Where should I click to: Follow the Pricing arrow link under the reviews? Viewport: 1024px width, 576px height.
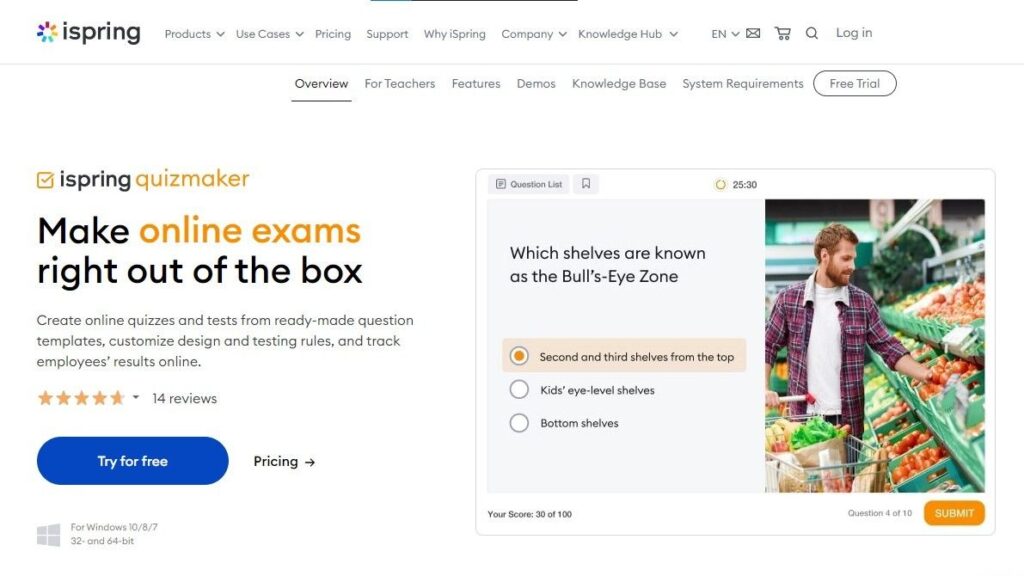[284, 462]
